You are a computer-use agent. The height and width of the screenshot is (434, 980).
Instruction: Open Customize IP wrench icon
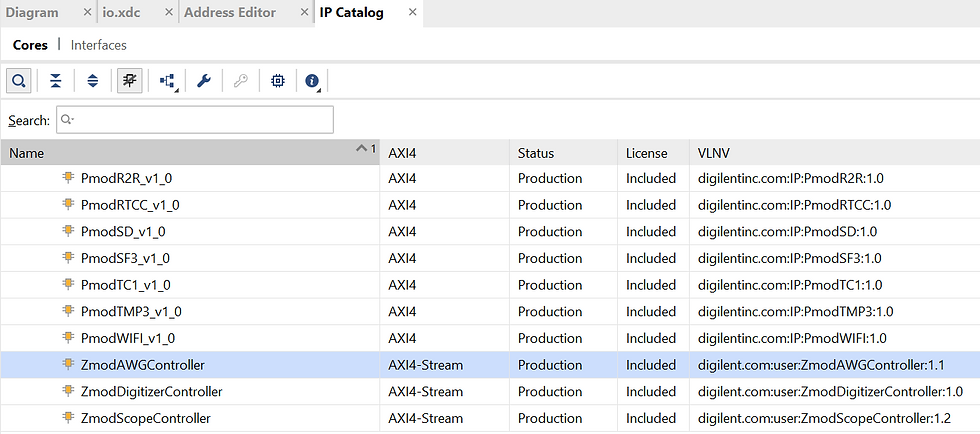click(x=204, y=81)
